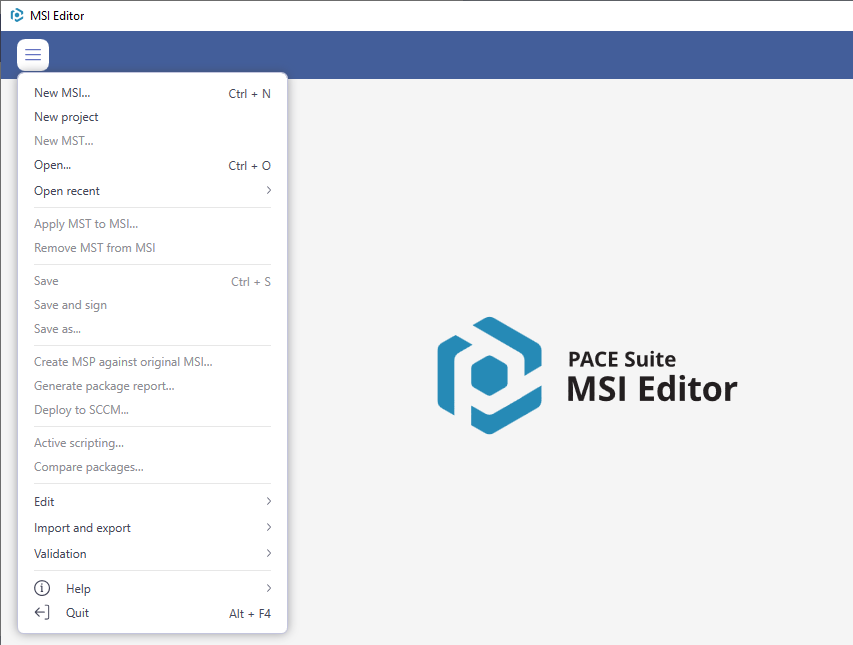The width and height of the screenshot is (853, 645).
Task: Open Active scripting... entry
Action: [152, 443]
